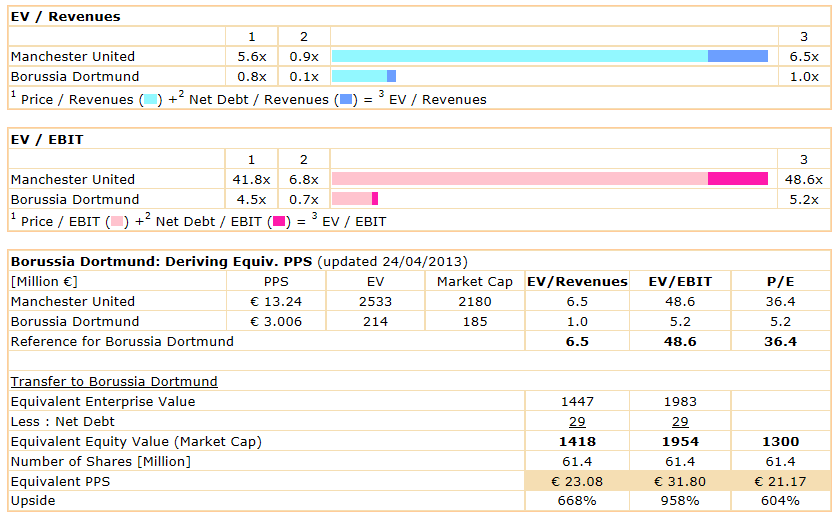The width and height of the screenshot is (836, 517).
Task: Click Borussia Dortmund's 5.2x EV/EBIT total
Action: click(804, 200)
